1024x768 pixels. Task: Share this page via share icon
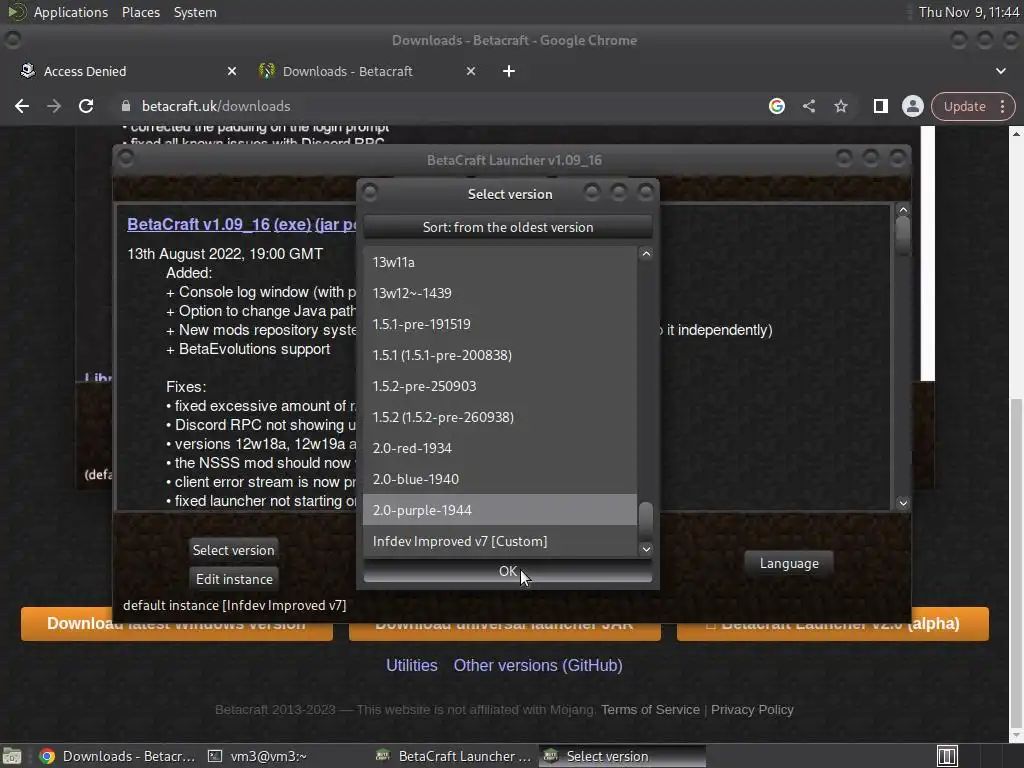click(808, 106)
